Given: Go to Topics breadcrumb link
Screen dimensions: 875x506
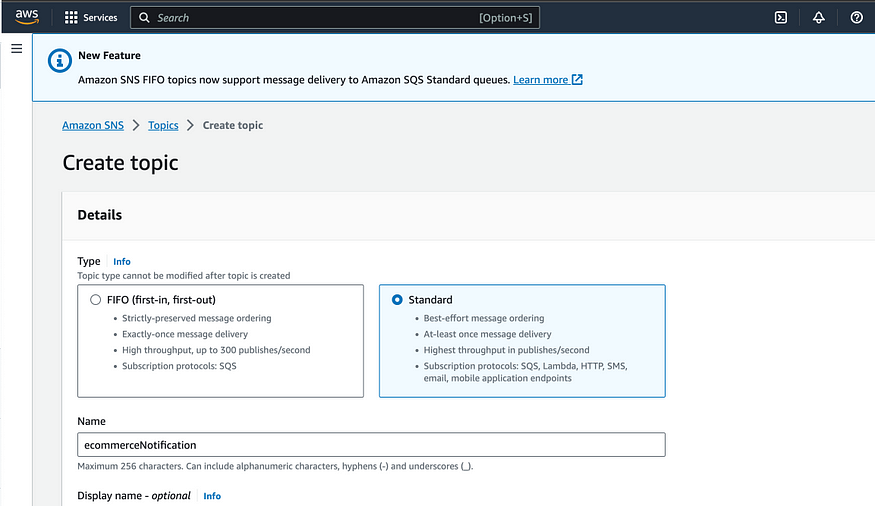Looking at the screenshot, I should click(163, 125).
